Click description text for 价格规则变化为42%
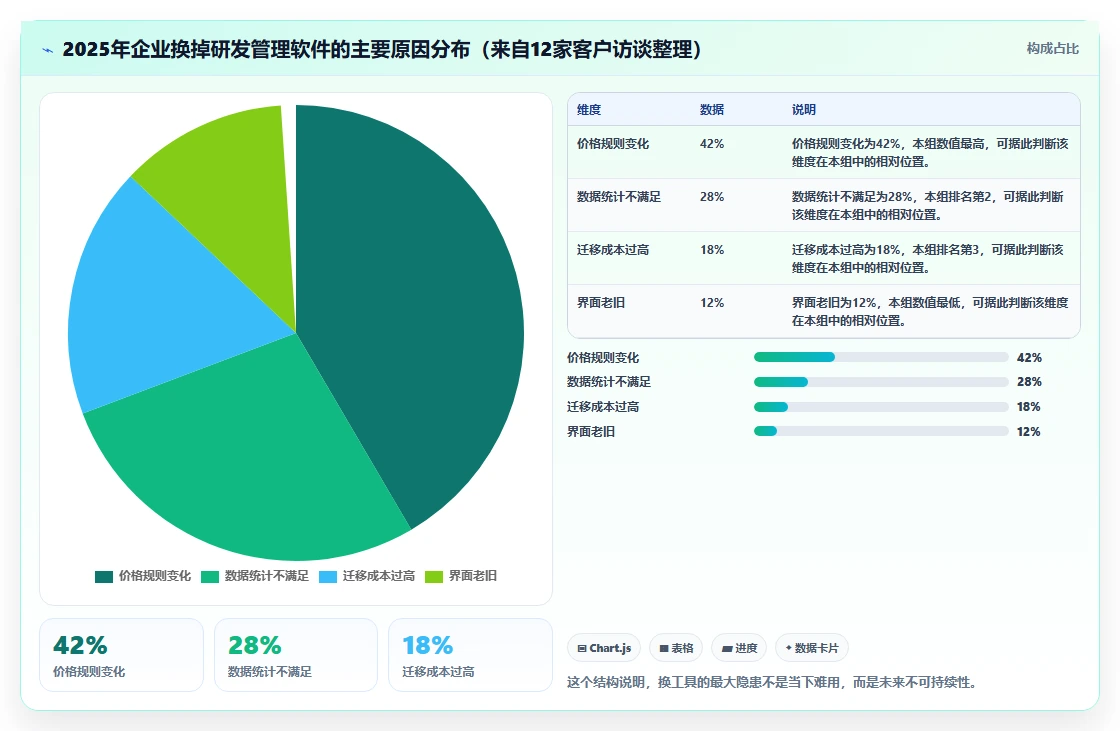Screen dimensions: 1120x731 pos(930,152)
